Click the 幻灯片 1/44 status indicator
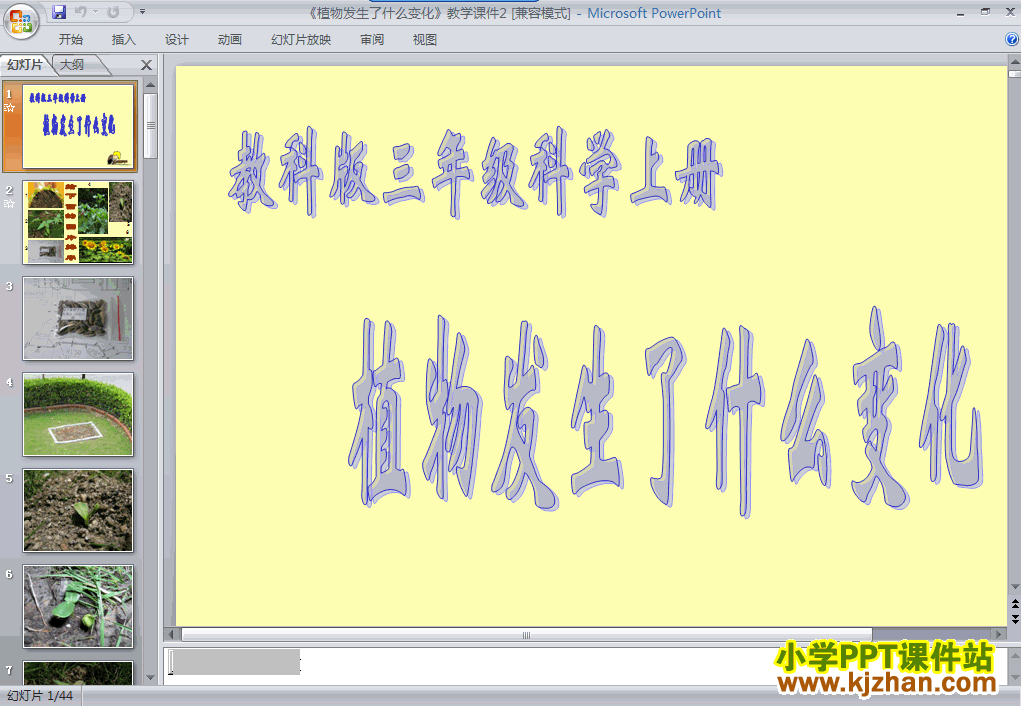Screen dimensions: 1021x706 click(x=40, y=696)
